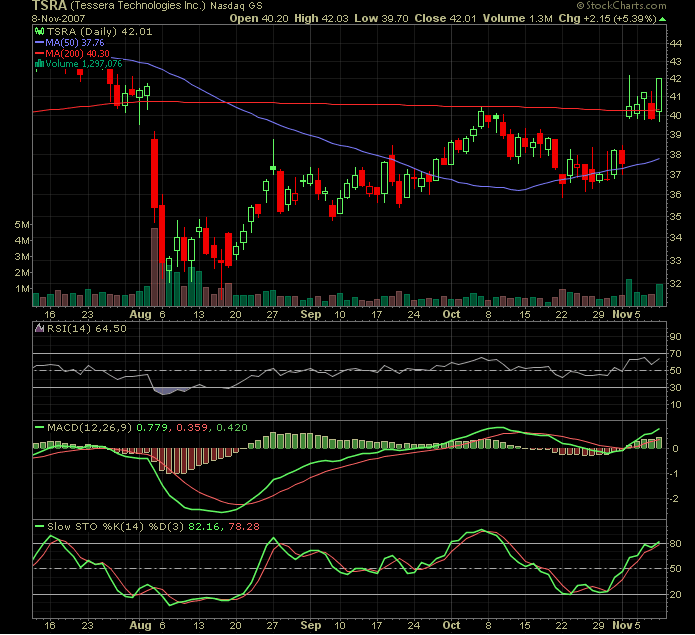Click the 3M volume scale label
This screenshot has width=695, height=635.
[x=22, y=257]
